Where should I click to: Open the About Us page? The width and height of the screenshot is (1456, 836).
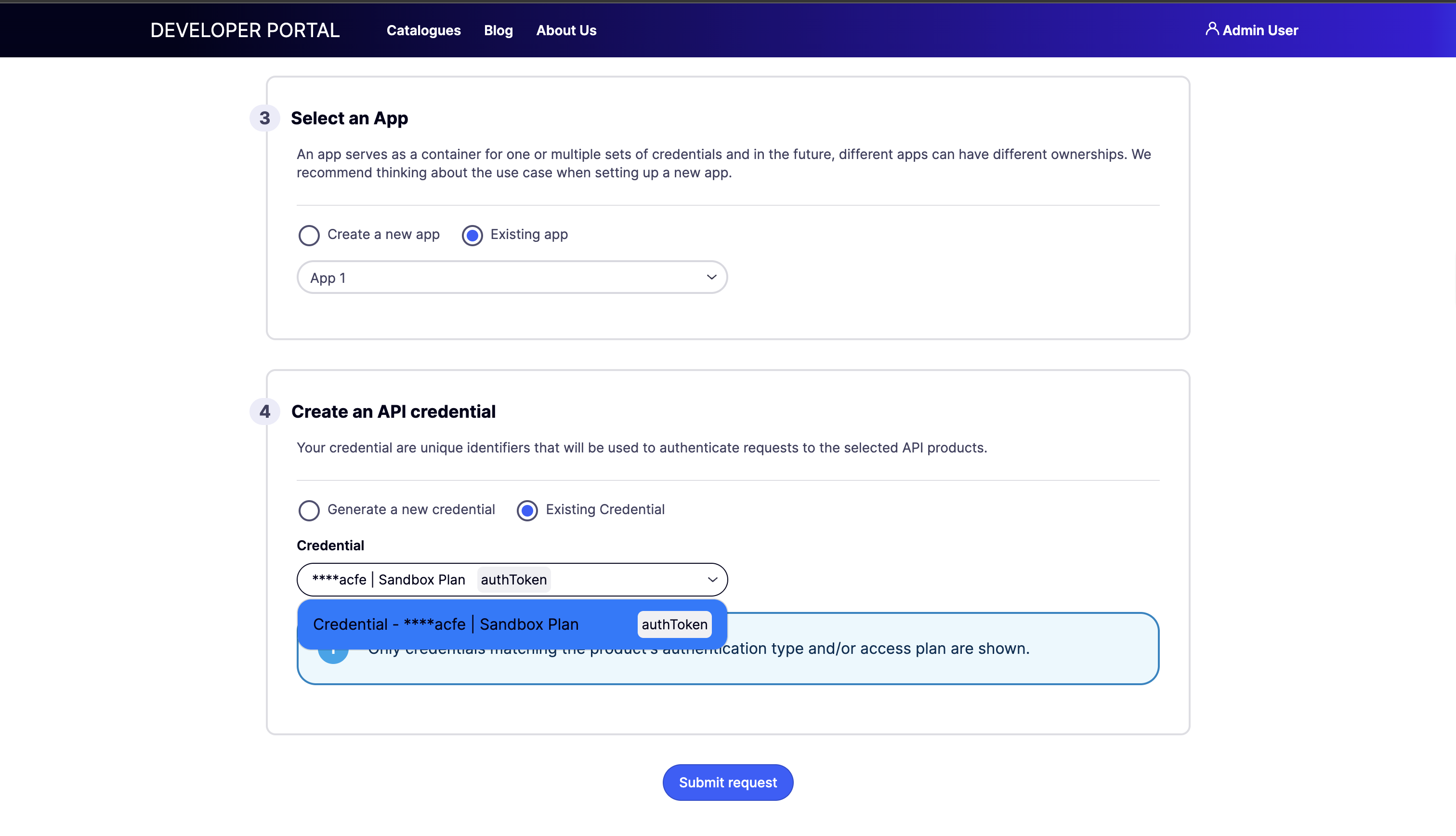coord(566,30)
